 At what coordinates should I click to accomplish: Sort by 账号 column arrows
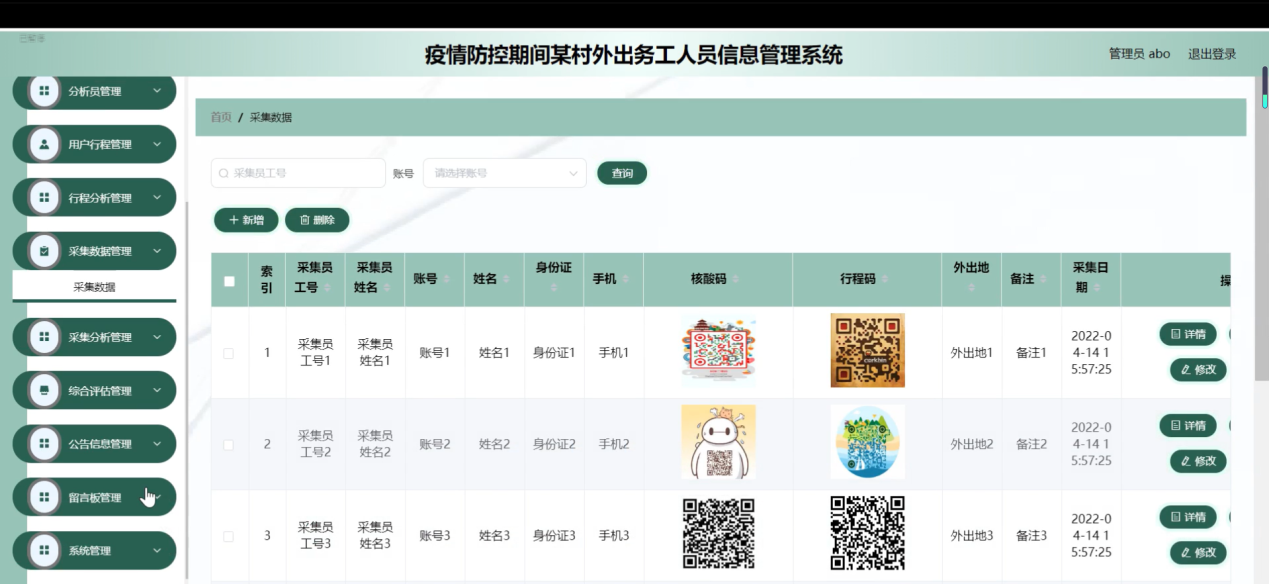pyautogui.click(x=447, y=280)
